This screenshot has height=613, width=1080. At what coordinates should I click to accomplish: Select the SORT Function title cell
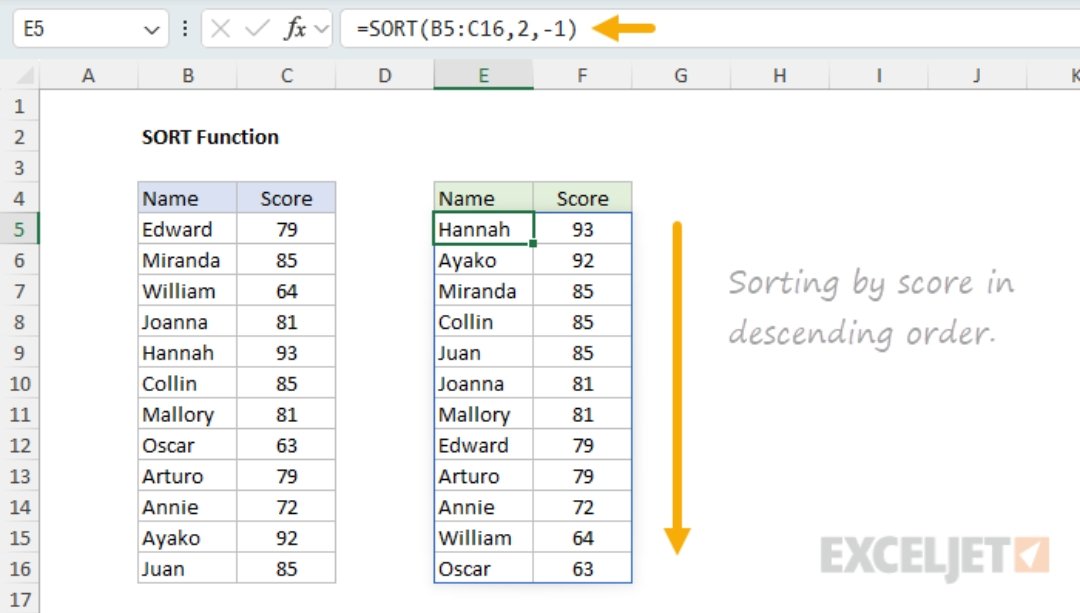210,137
